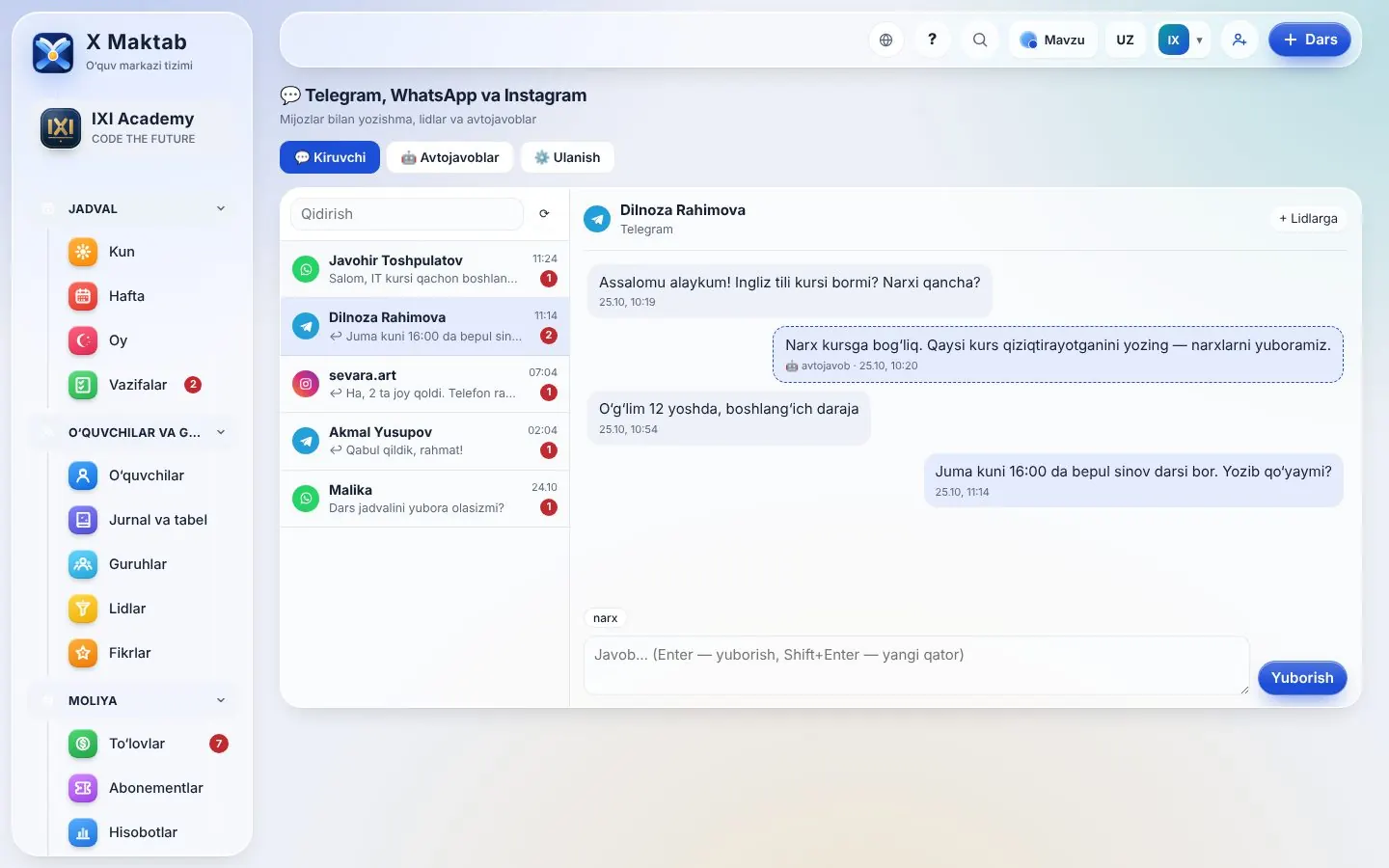
Task: Click Telegram icon beside Akmal Yusupov
Action: click(306, 441)
